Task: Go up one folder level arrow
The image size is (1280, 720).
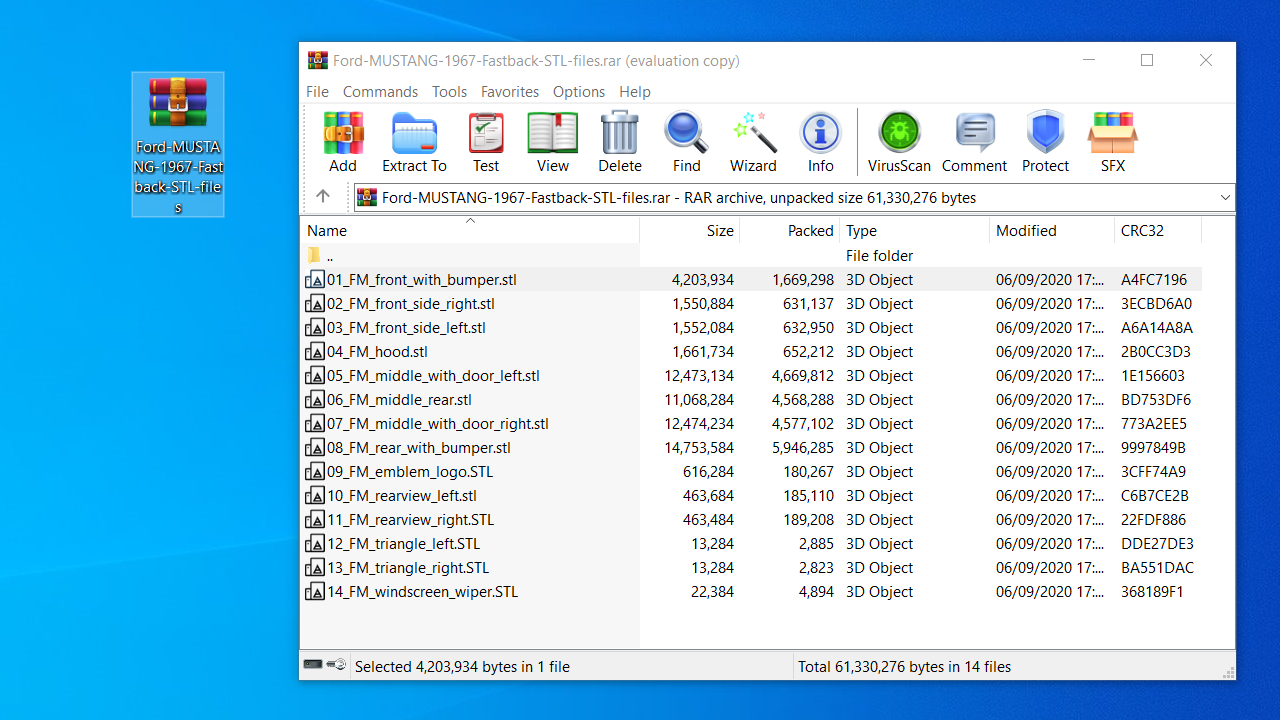Action: (x=323, y=197)
